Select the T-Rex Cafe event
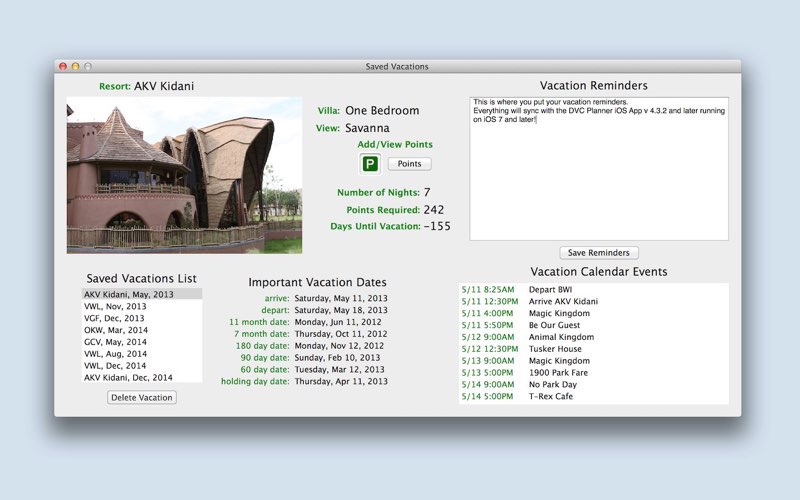The image size is (800, 500). [x=593, y=396]
